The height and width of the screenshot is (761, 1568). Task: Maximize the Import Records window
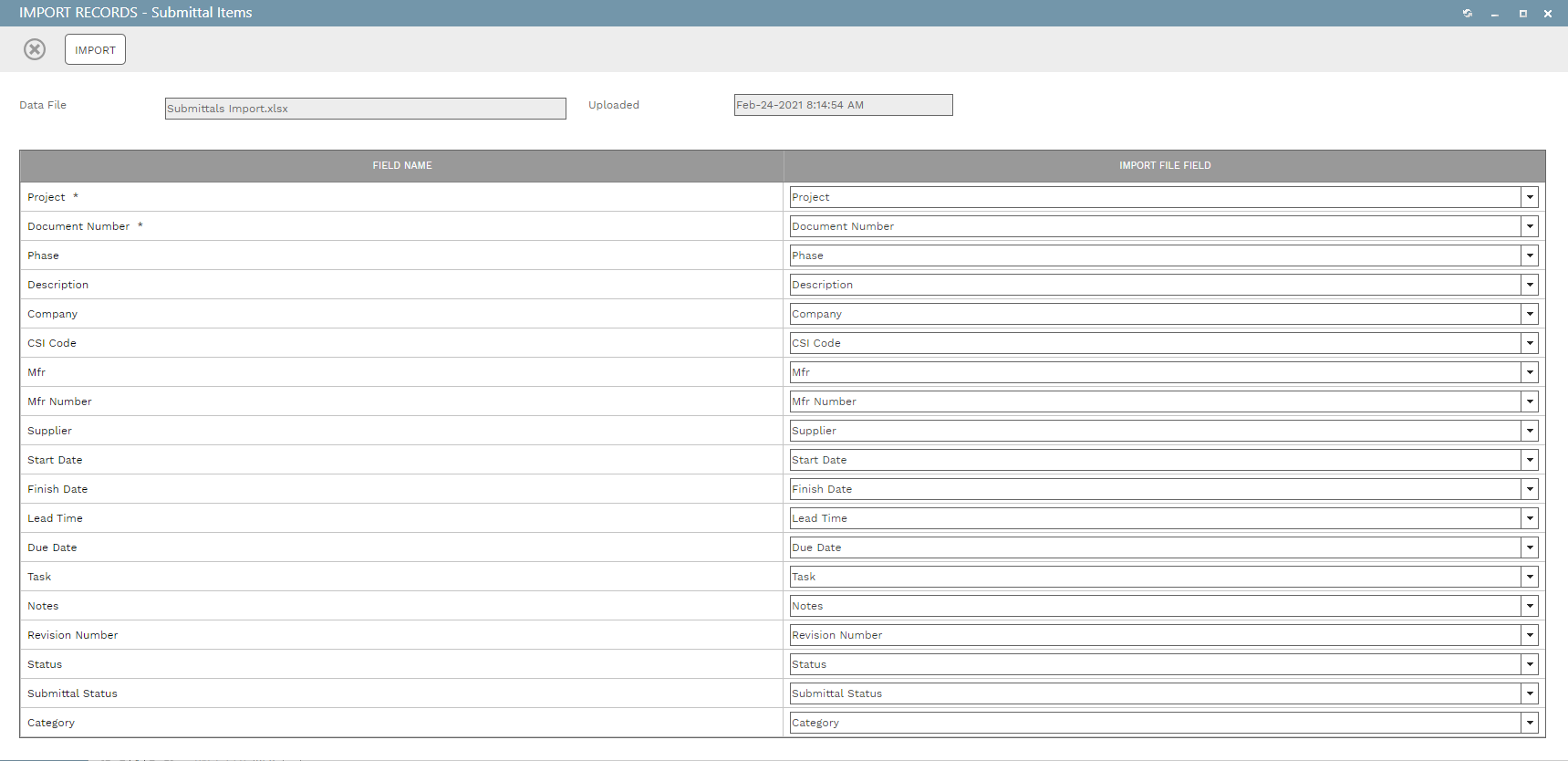pos(1522,14)
